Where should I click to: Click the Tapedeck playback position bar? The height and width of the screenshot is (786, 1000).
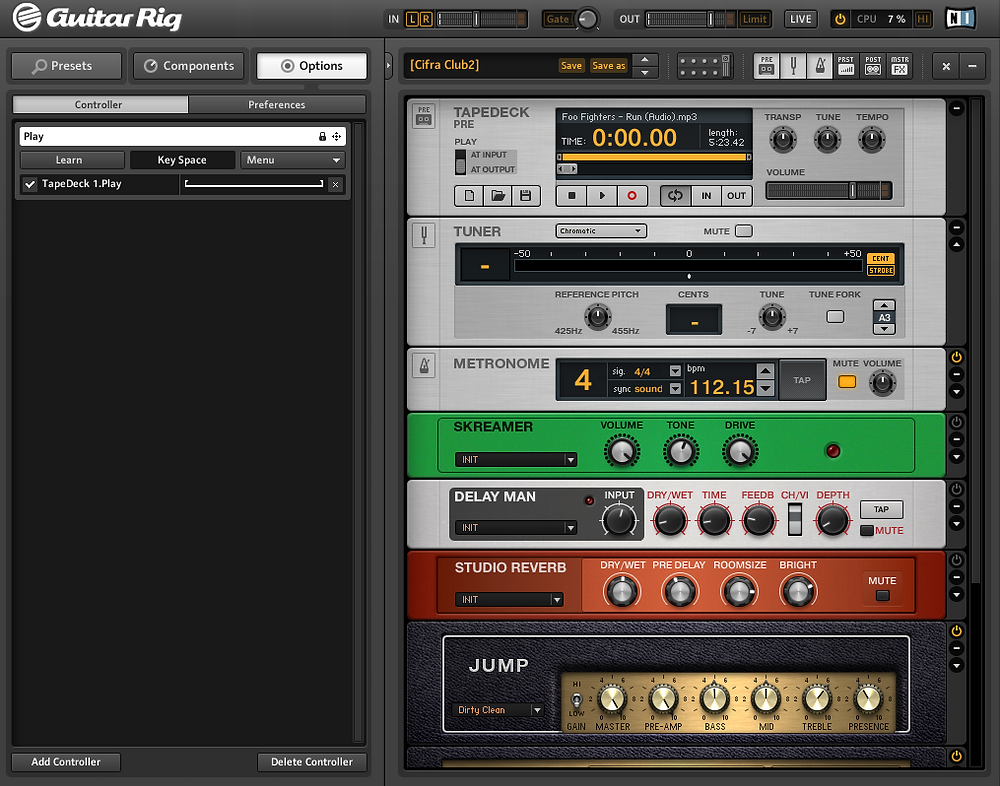pos(654,157)
